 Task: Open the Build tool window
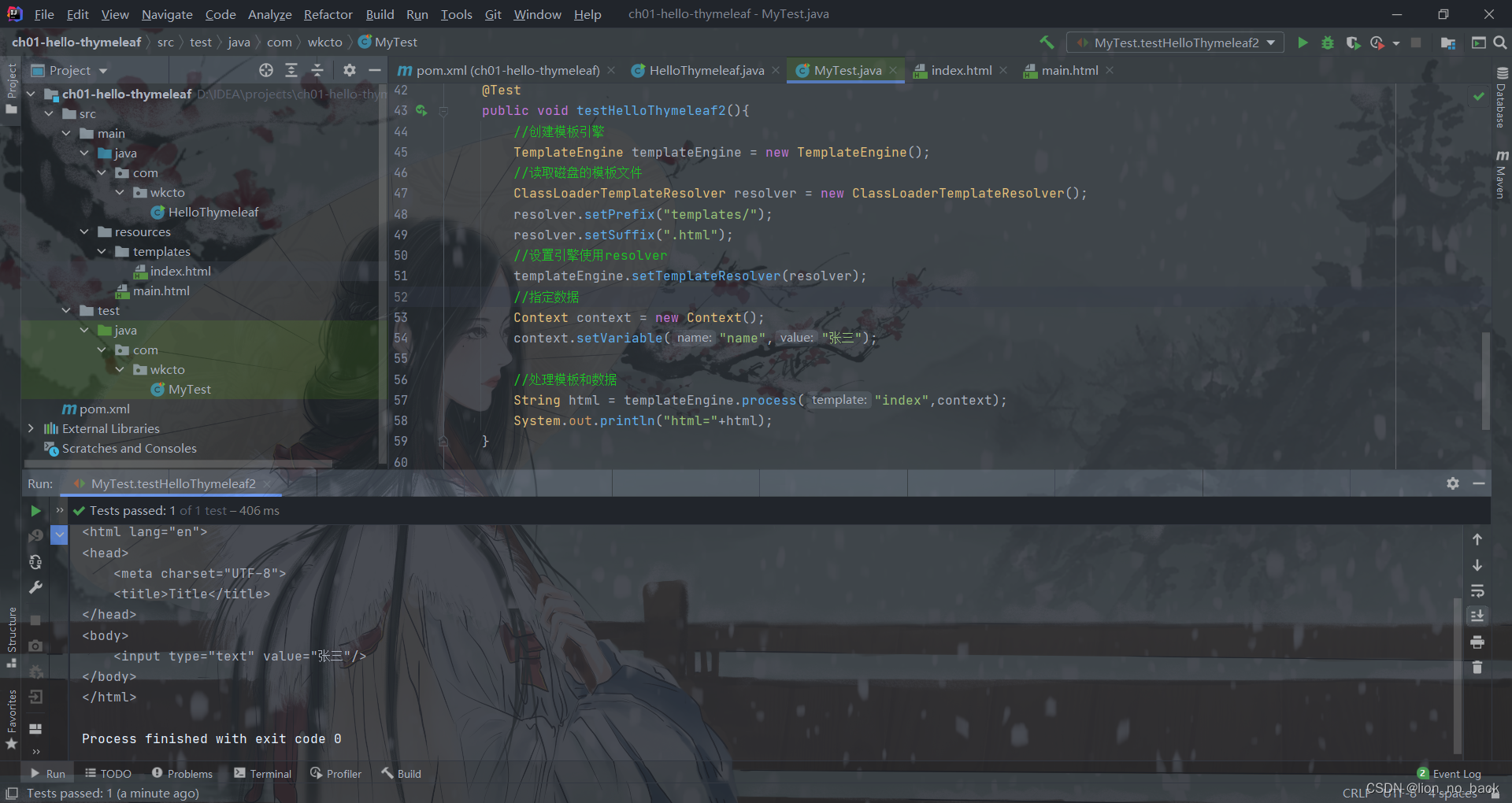pos(402,774)
